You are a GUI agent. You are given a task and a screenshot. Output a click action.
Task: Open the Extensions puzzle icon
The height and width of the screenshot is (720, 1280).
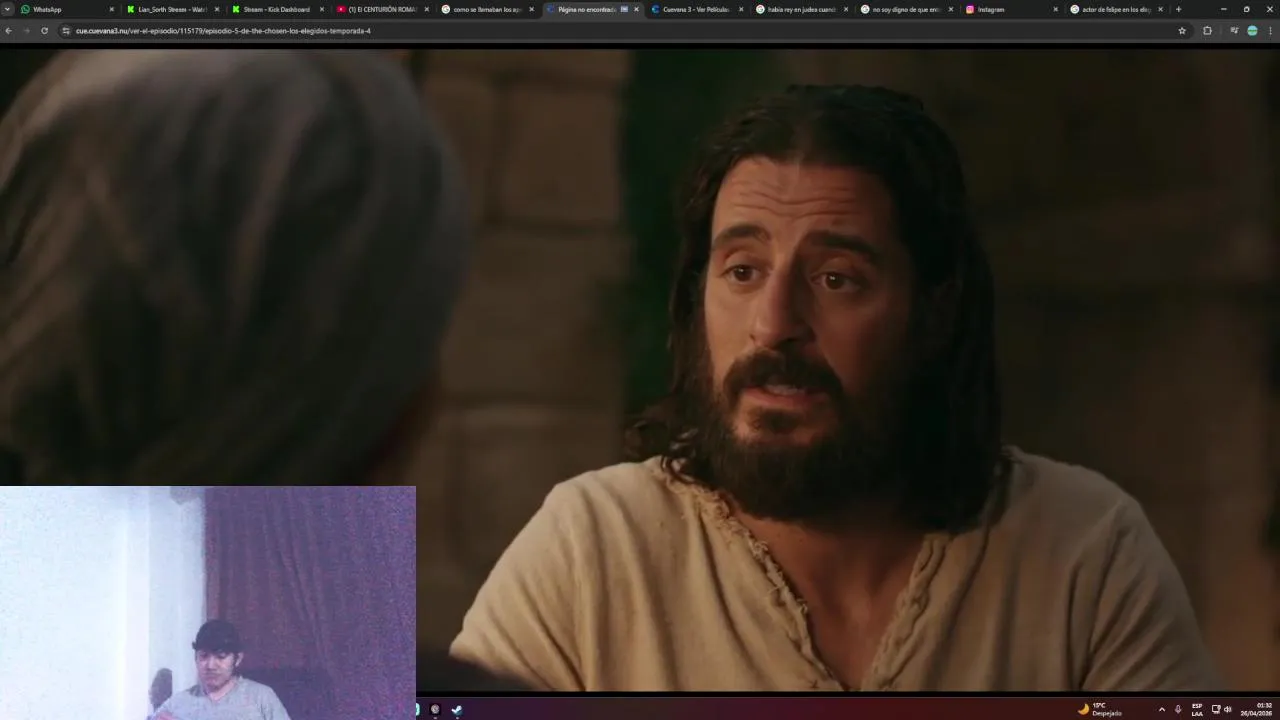point(1207,31)
